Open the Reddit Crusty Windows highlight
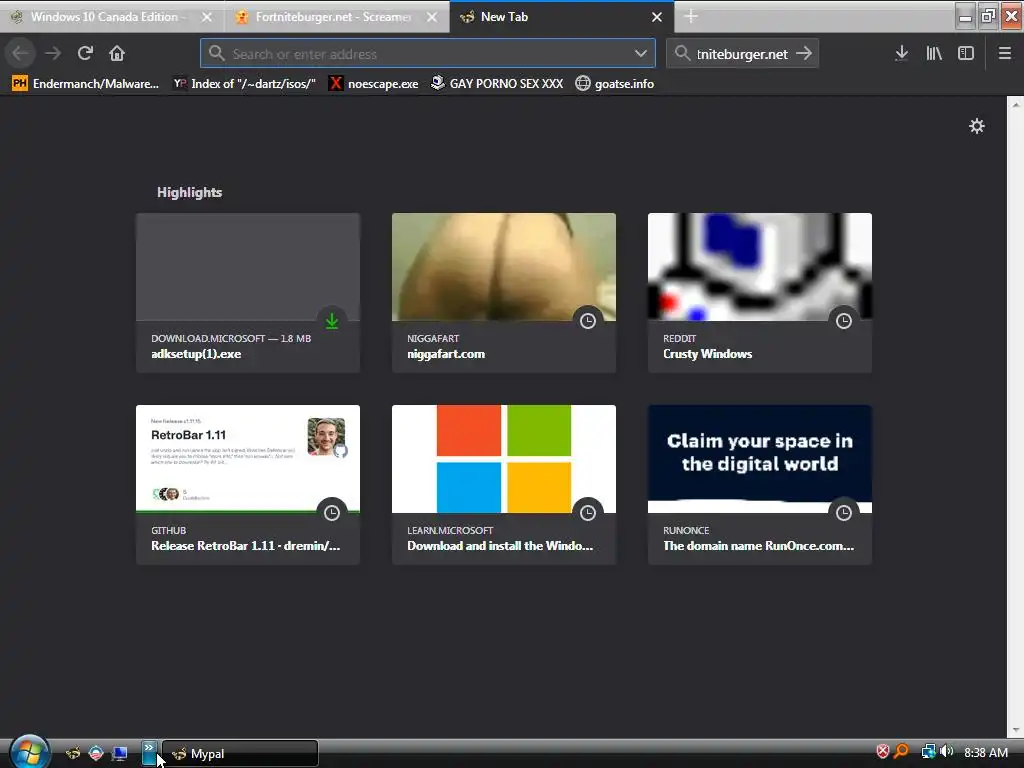1024x768 pixels. (x=760, y=293)
